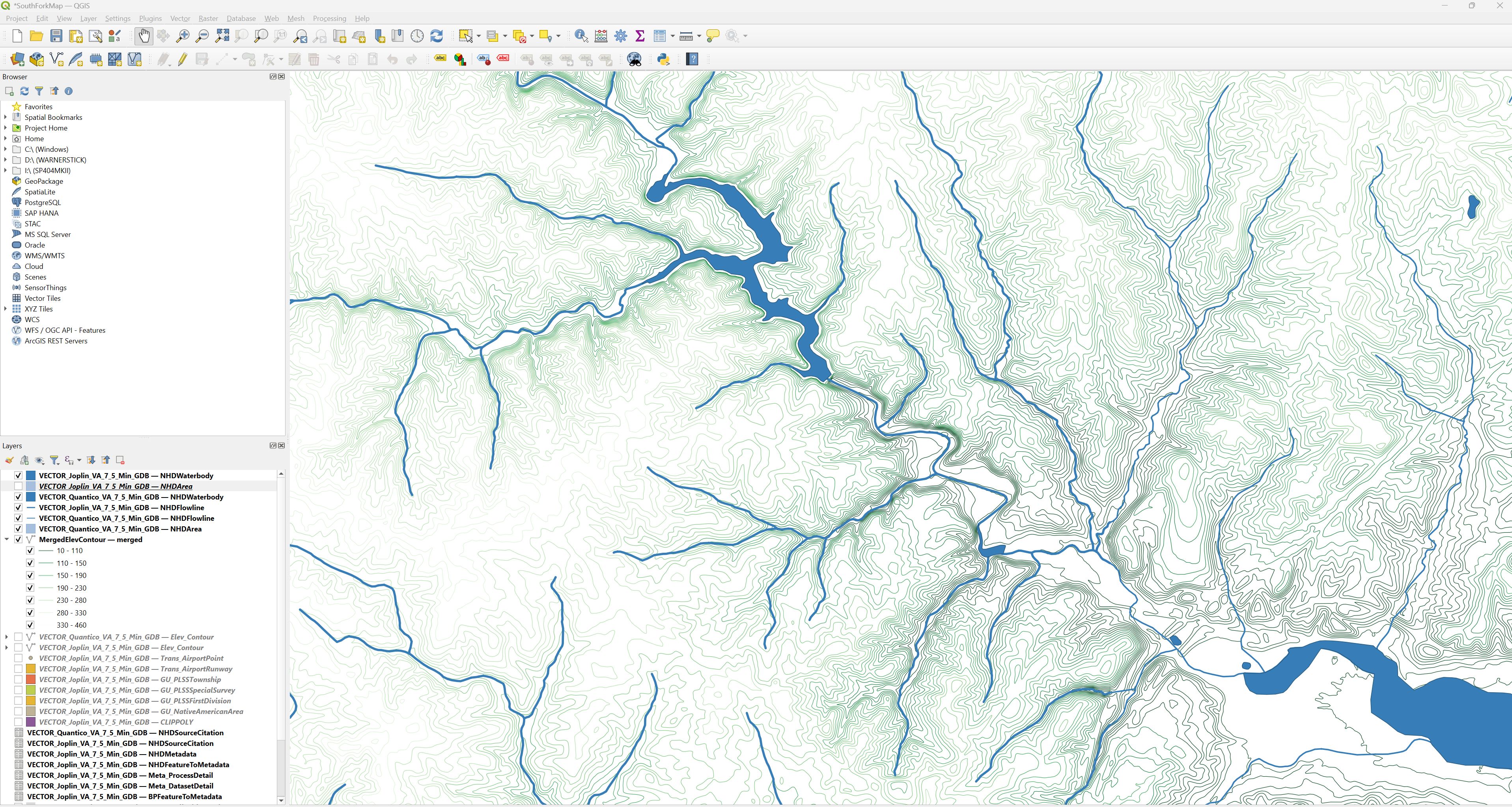Image resolution: width=1512 pixels, height=807 pixels.
Task: Select GeoPackage in the Browser tree
Action: [44, 181]
